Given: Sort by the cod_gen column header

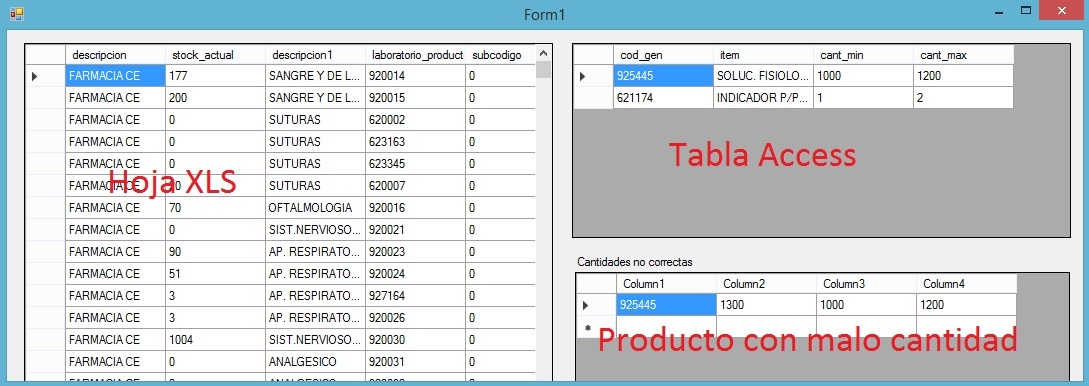Looking at the screenshot, I should click(x=663, y=55).
